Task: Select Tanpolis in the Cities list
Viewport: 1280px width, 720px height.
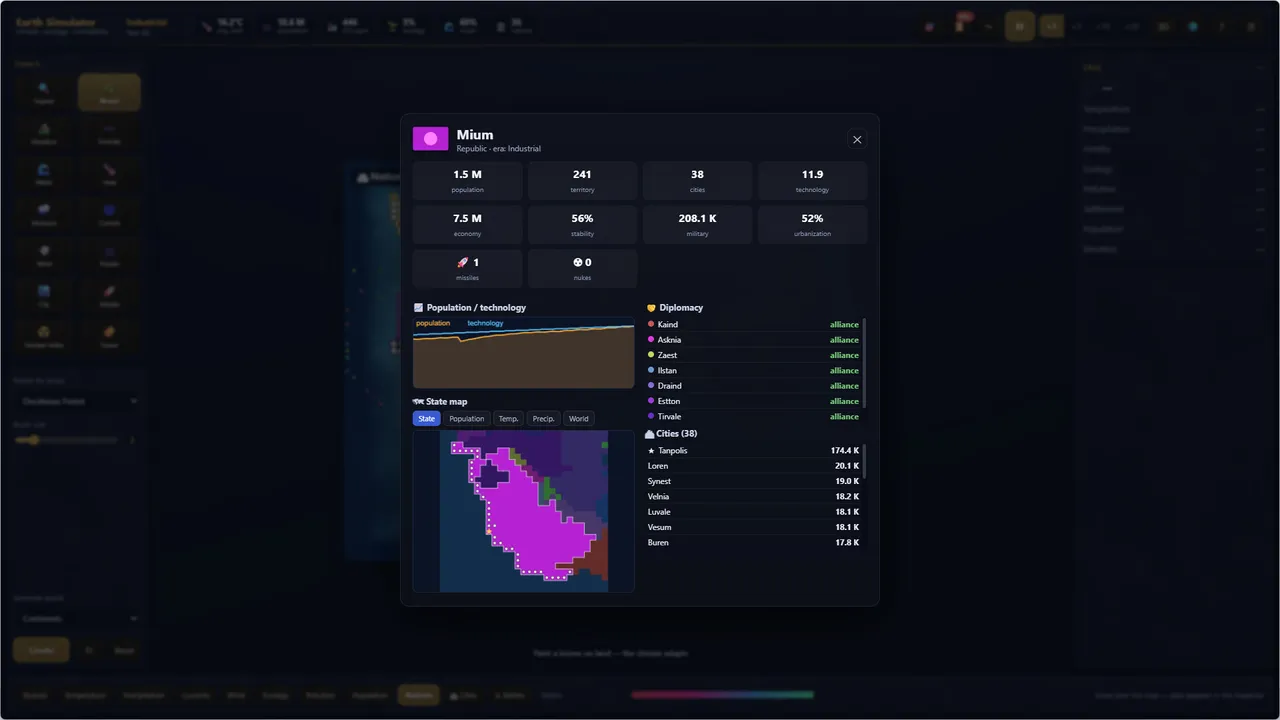Action: click(x=753, y=451)
